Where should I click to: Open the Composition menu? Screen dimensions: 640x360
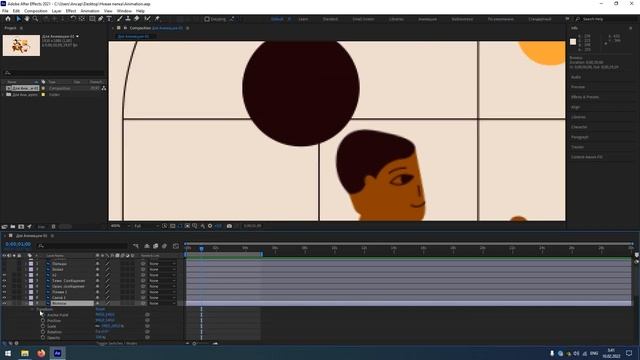(36, 11)
